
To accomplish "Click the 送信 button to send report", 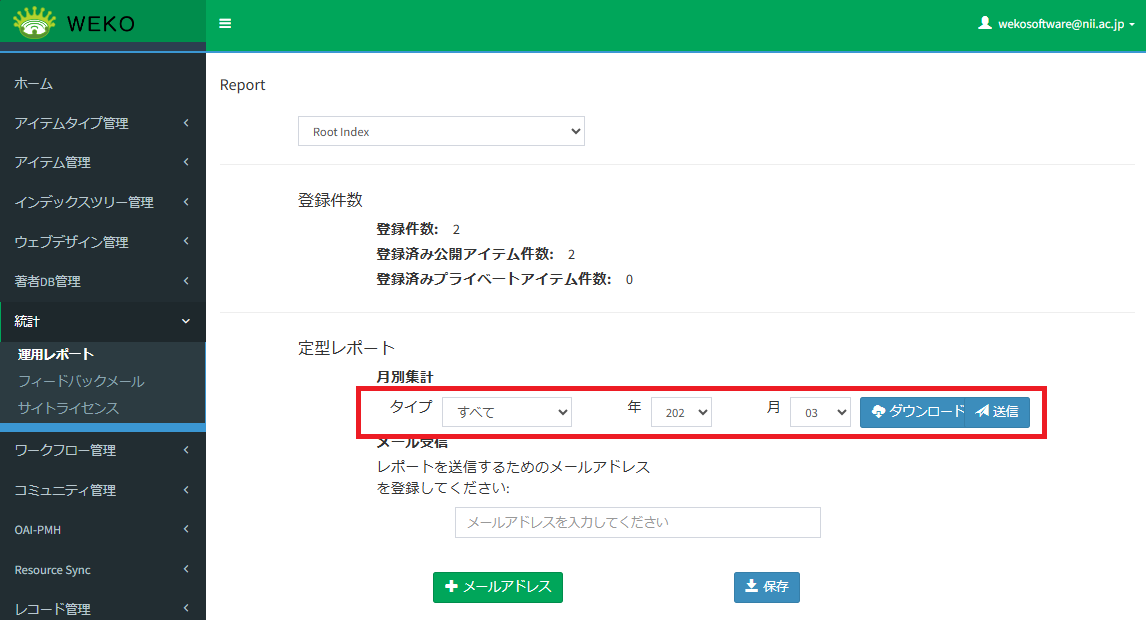I will point(1000,411).
